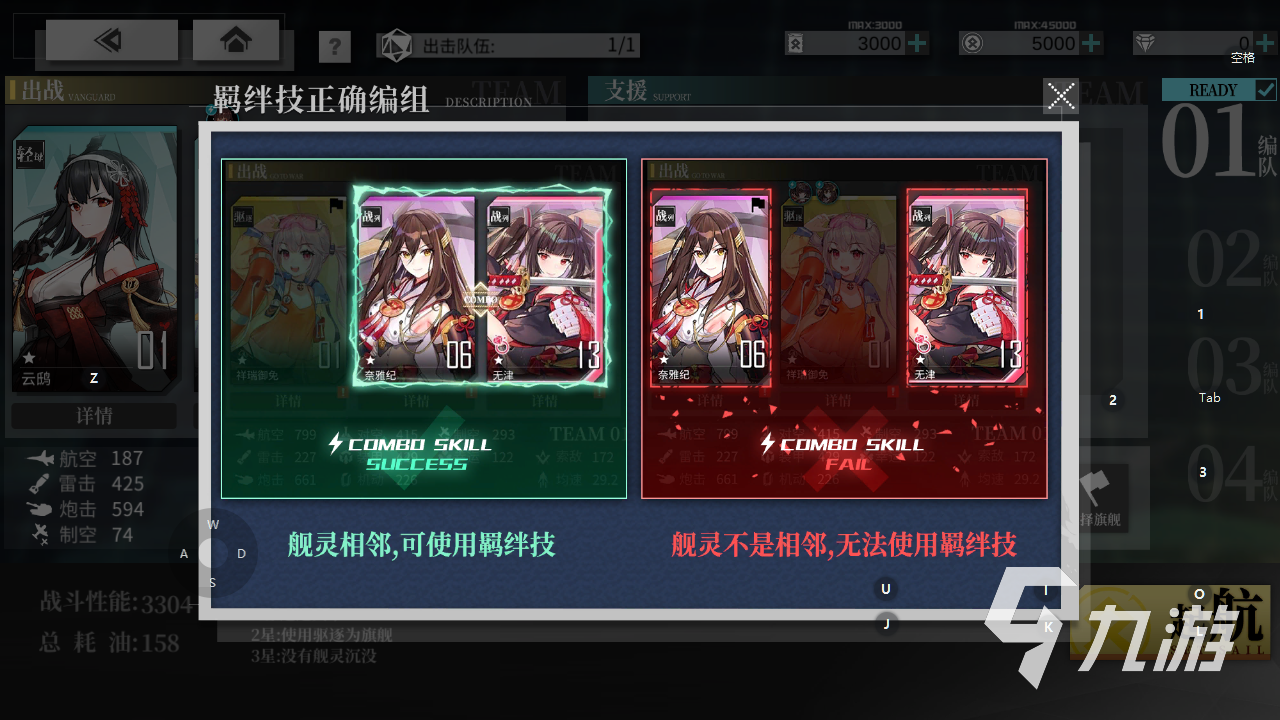Open the question mark help icon
Image resolution: width=1280 pixels, height=720 pixels.
tap(335, 46)
